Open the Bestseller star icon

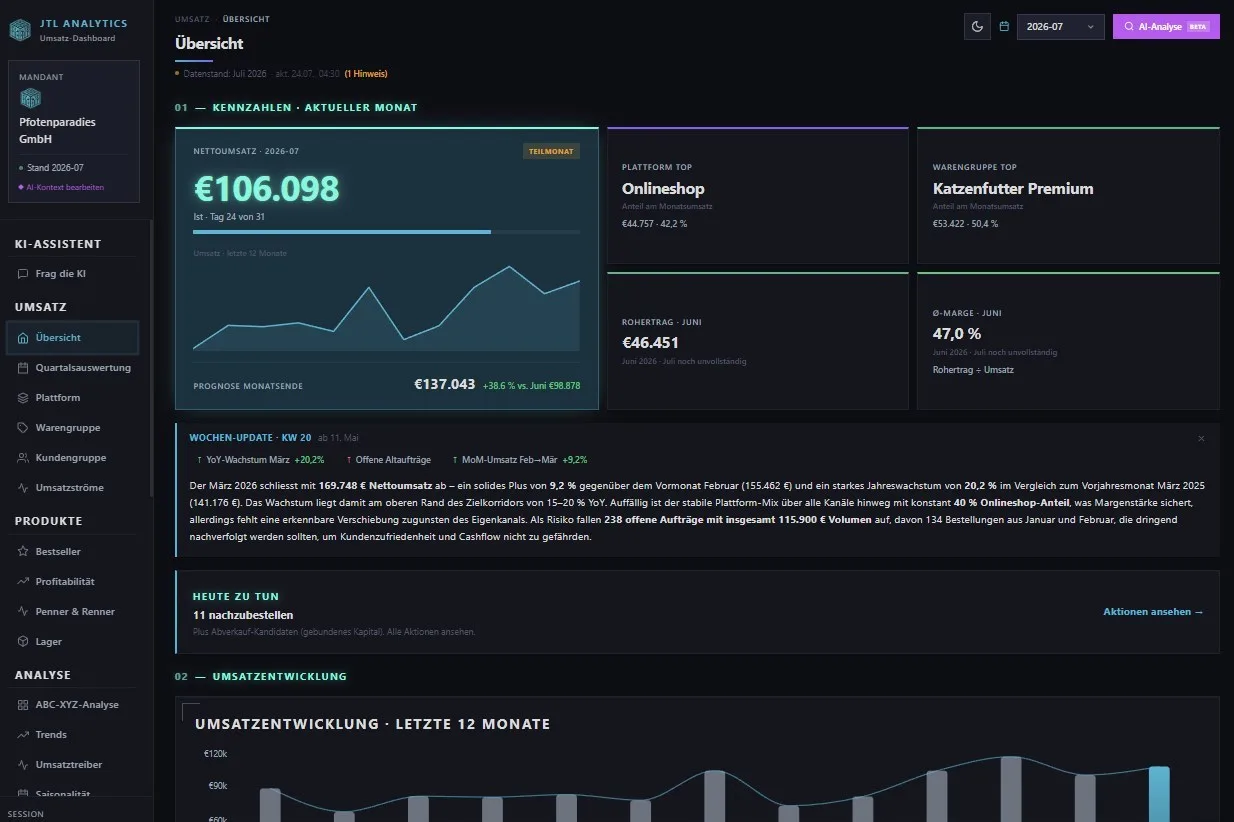[23, 552]
